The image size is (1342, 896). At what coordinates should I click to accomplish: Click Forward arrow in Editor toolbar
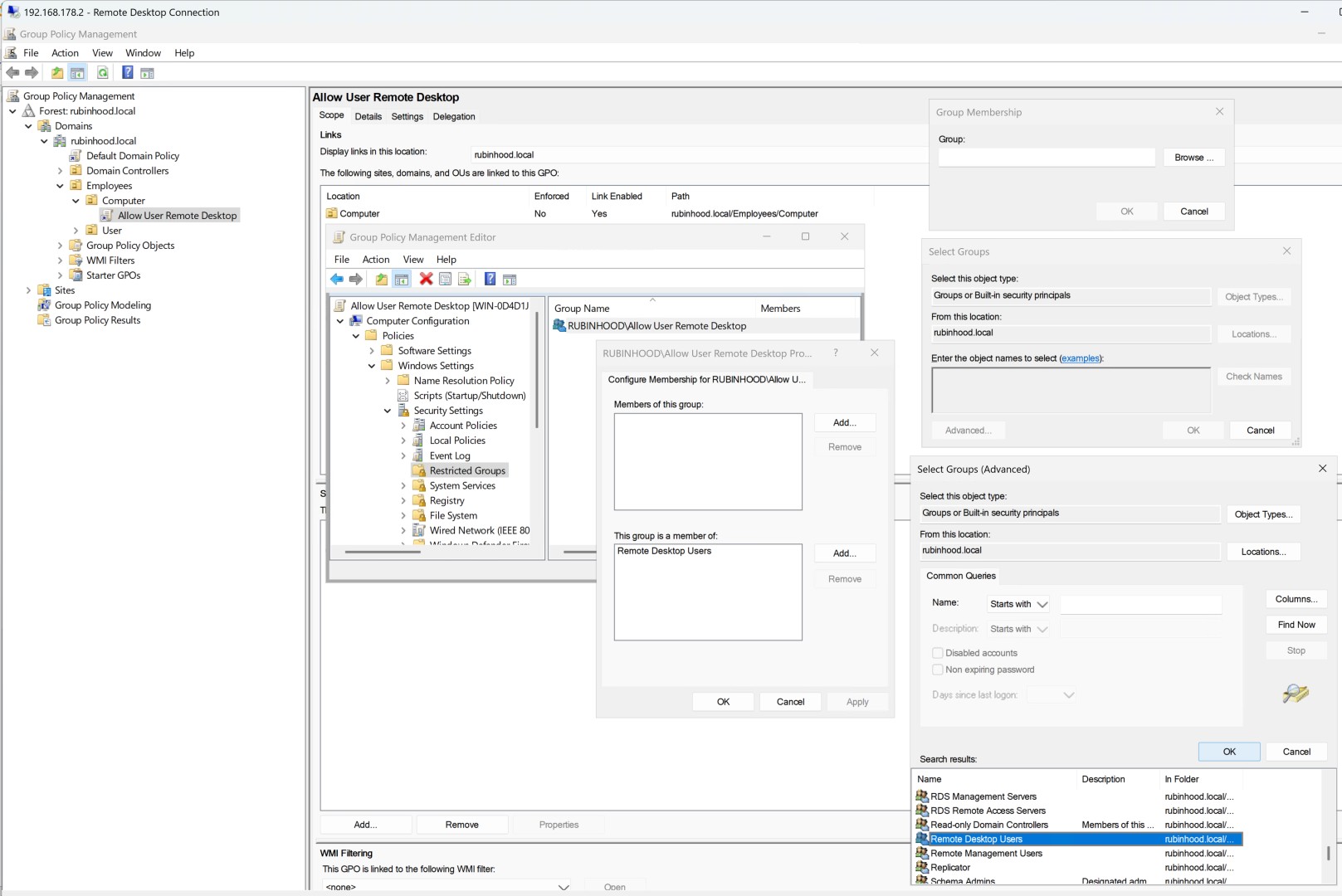(x=356, y=280)
